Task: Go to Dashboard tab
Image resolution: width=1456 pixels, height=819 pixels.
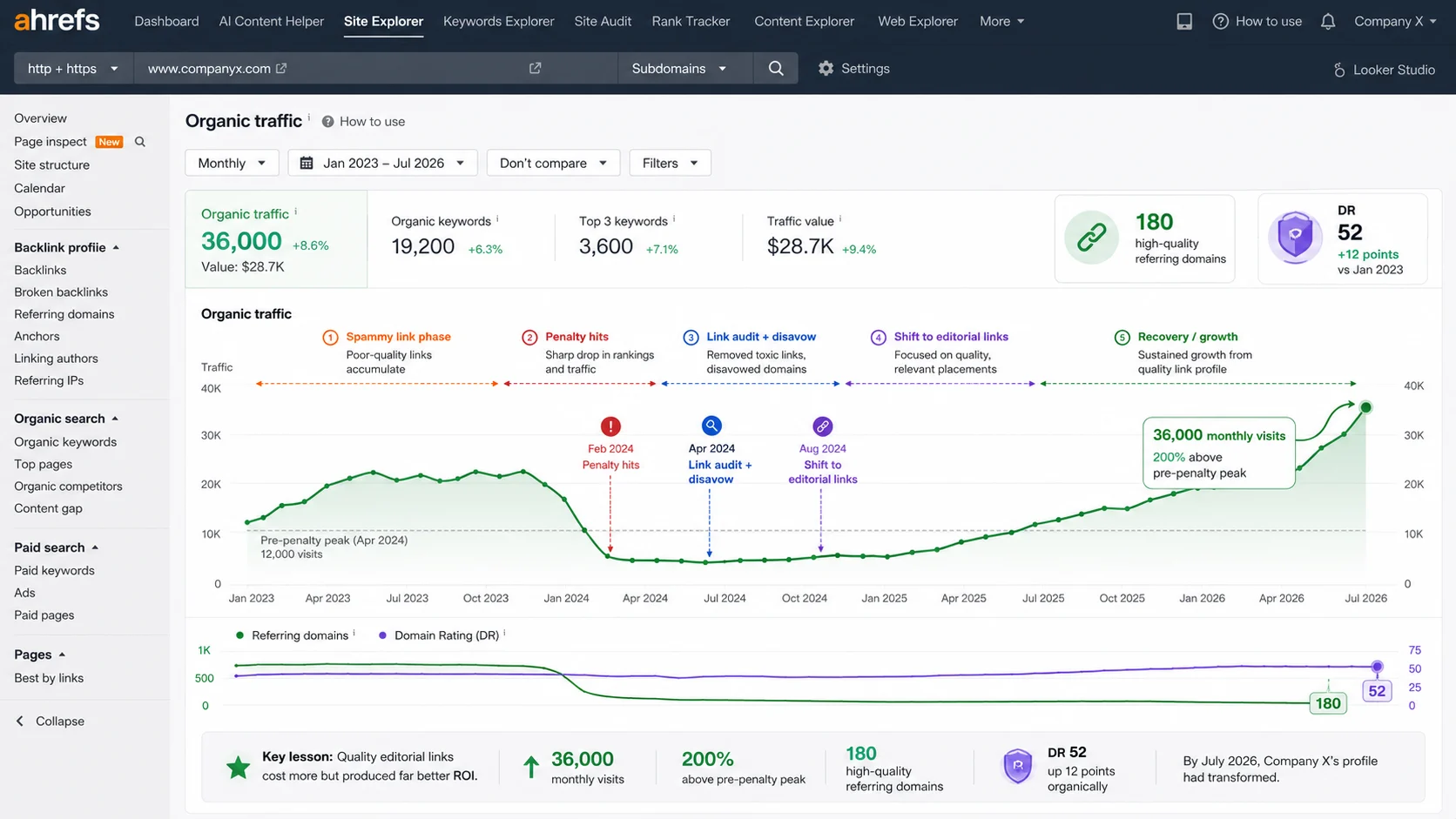Action: coord(166,21)
